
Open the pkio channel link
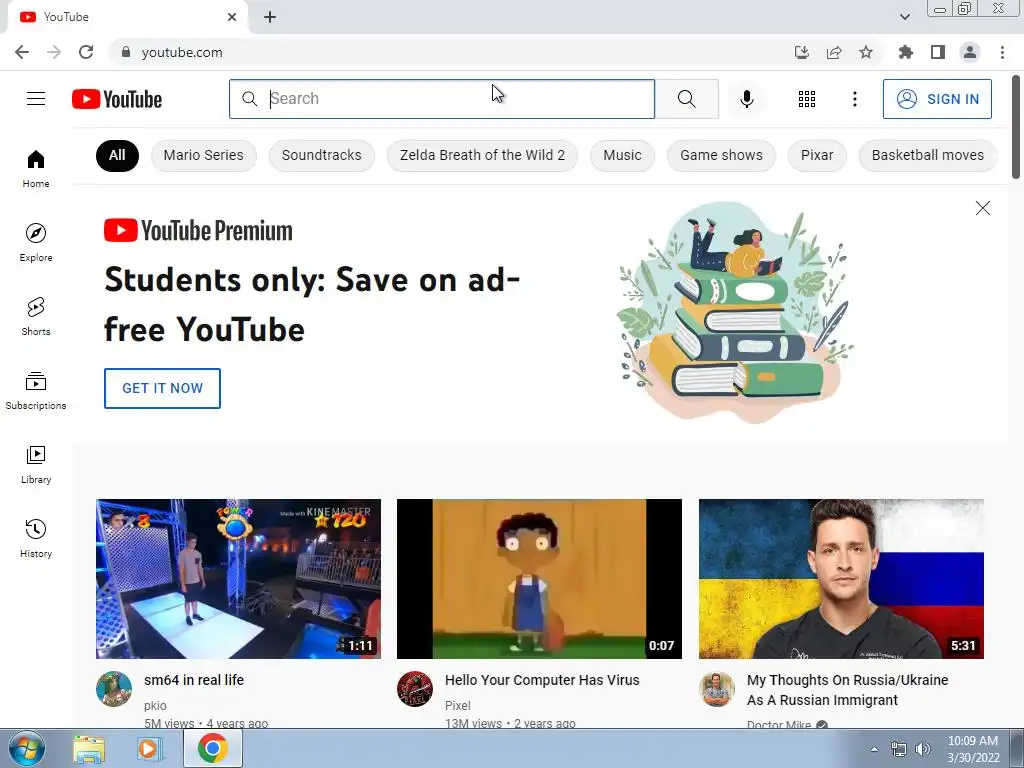155,705
